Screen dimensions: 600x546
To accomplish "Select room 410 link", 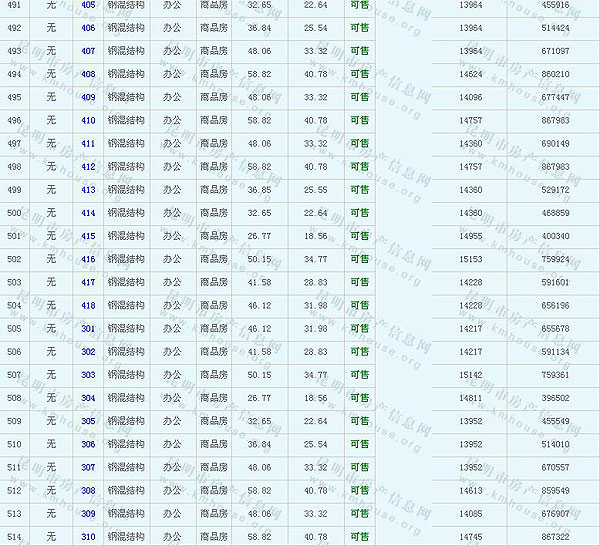I will coord(88,120).
